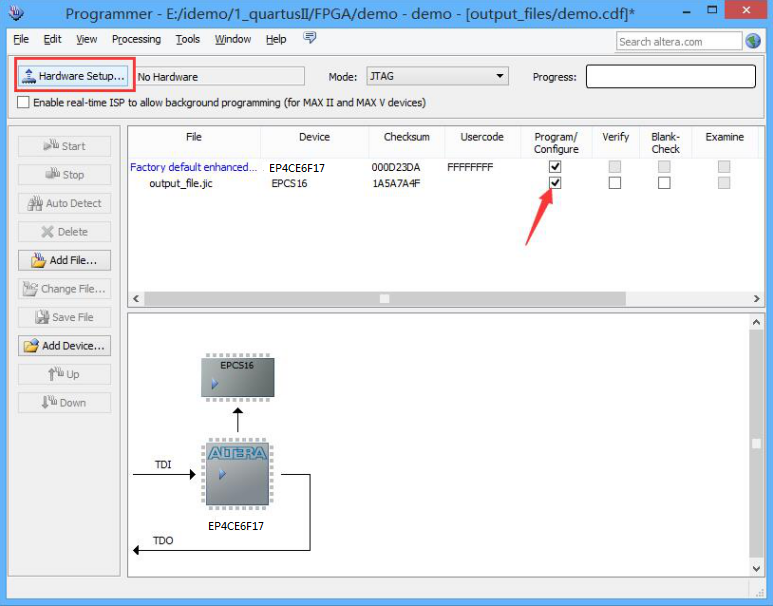Toggle Blank-Check for EPCS16 row
The image size is (773, 606).
[664, 183]
